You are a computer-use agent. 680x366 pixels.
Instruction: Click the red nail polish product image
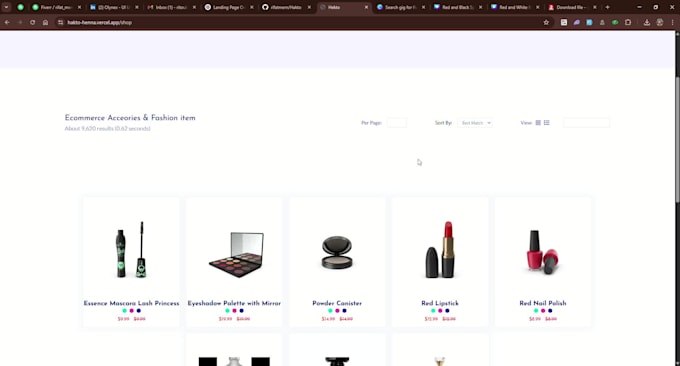542,252
